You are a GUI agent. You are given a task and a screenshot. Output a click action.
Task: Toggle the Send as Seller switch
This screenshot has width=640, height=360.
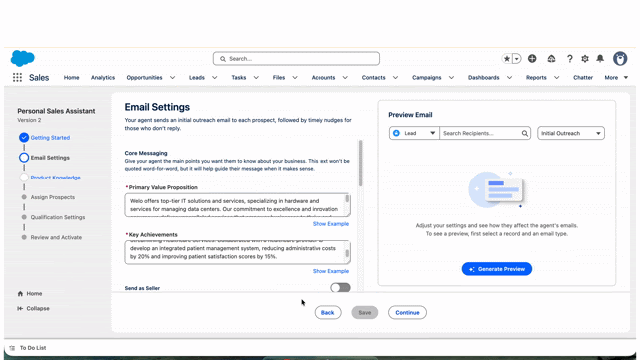(x=340, y=288)
